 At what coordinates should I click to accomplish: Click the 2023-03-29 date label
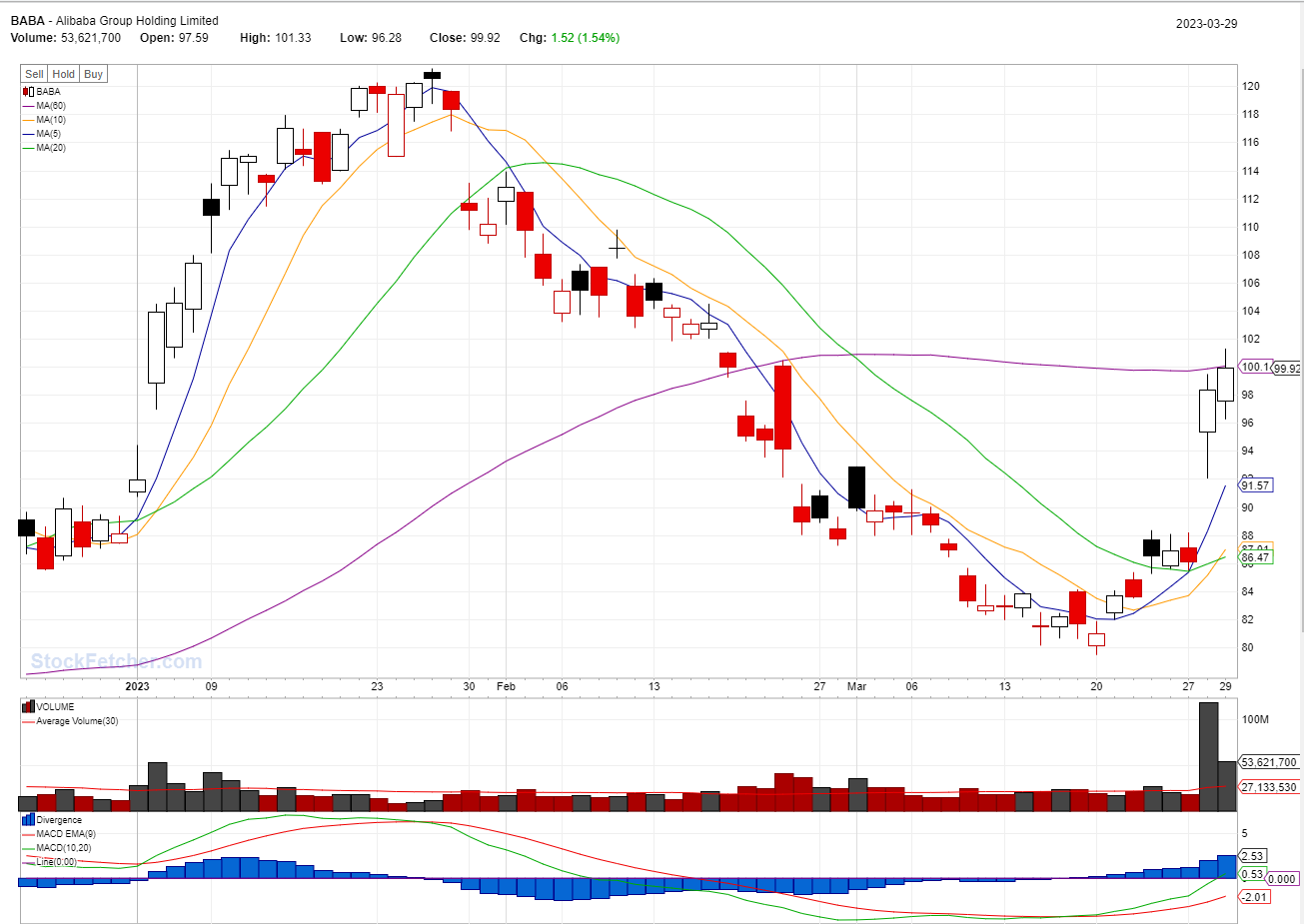click(1206, 24)
